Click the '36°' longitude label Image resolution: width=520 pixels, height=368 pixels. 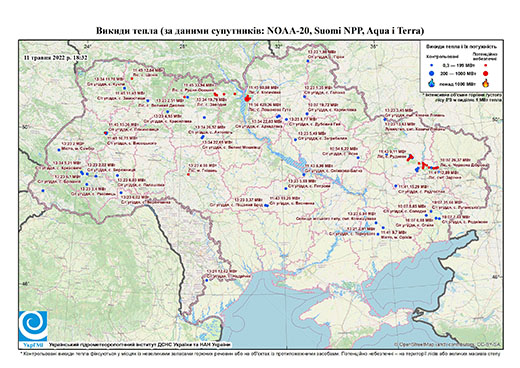coord(374,46)
